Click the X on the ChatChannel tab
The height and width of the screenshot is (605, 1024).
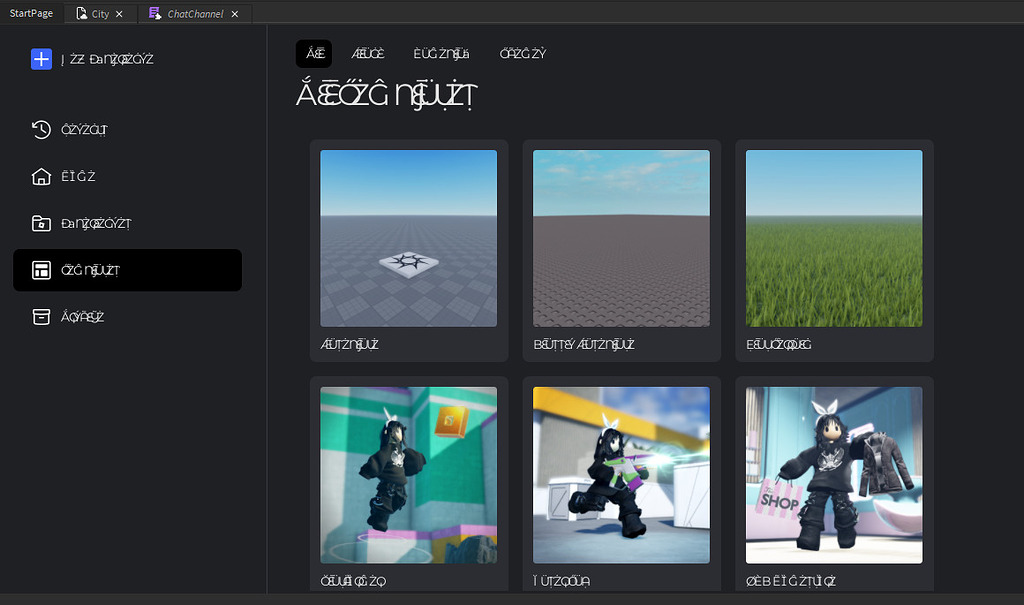tap(234, 13)
